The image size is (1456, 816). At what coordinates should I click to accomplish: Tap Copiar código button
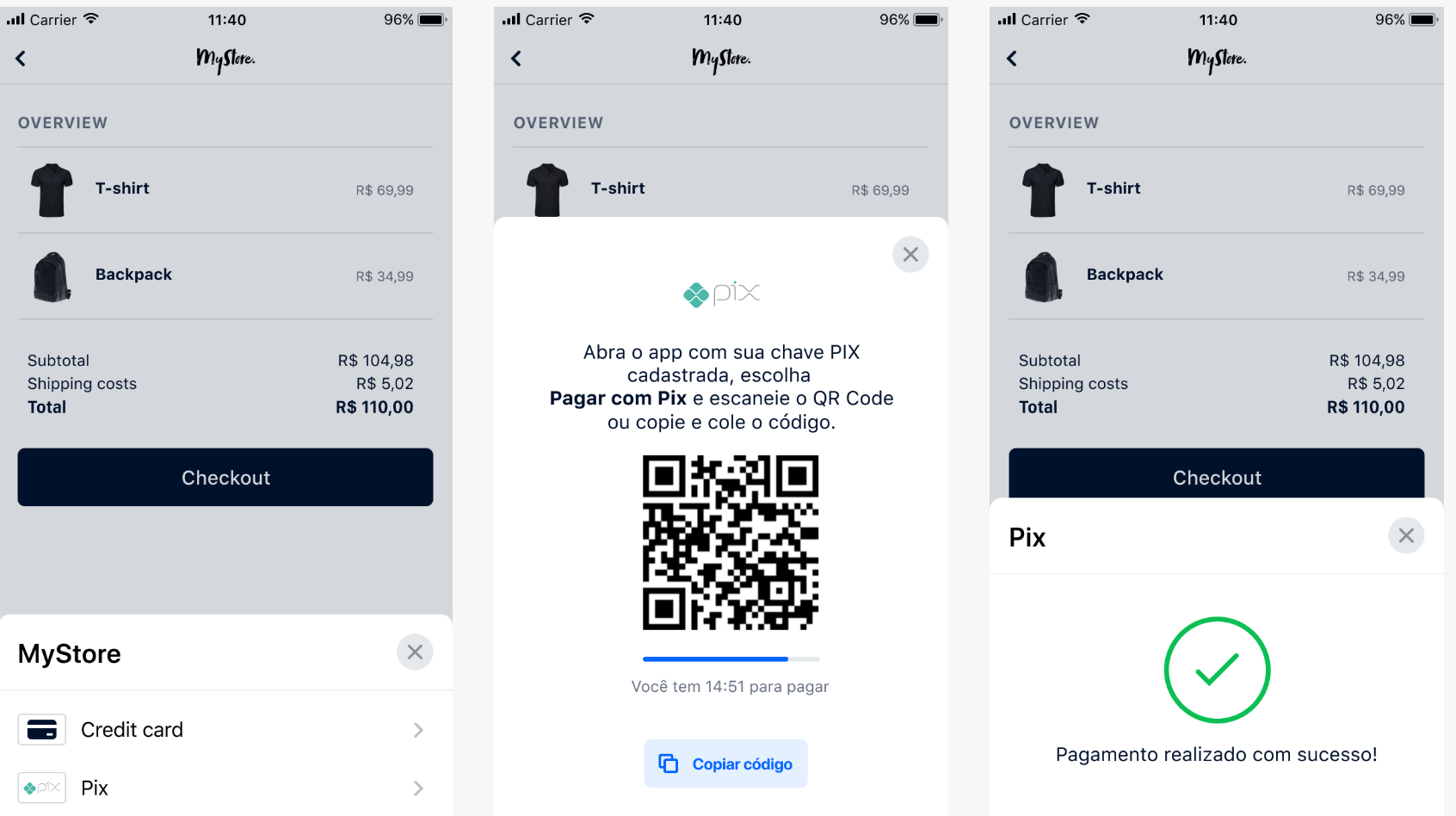(x=725, y=763)
